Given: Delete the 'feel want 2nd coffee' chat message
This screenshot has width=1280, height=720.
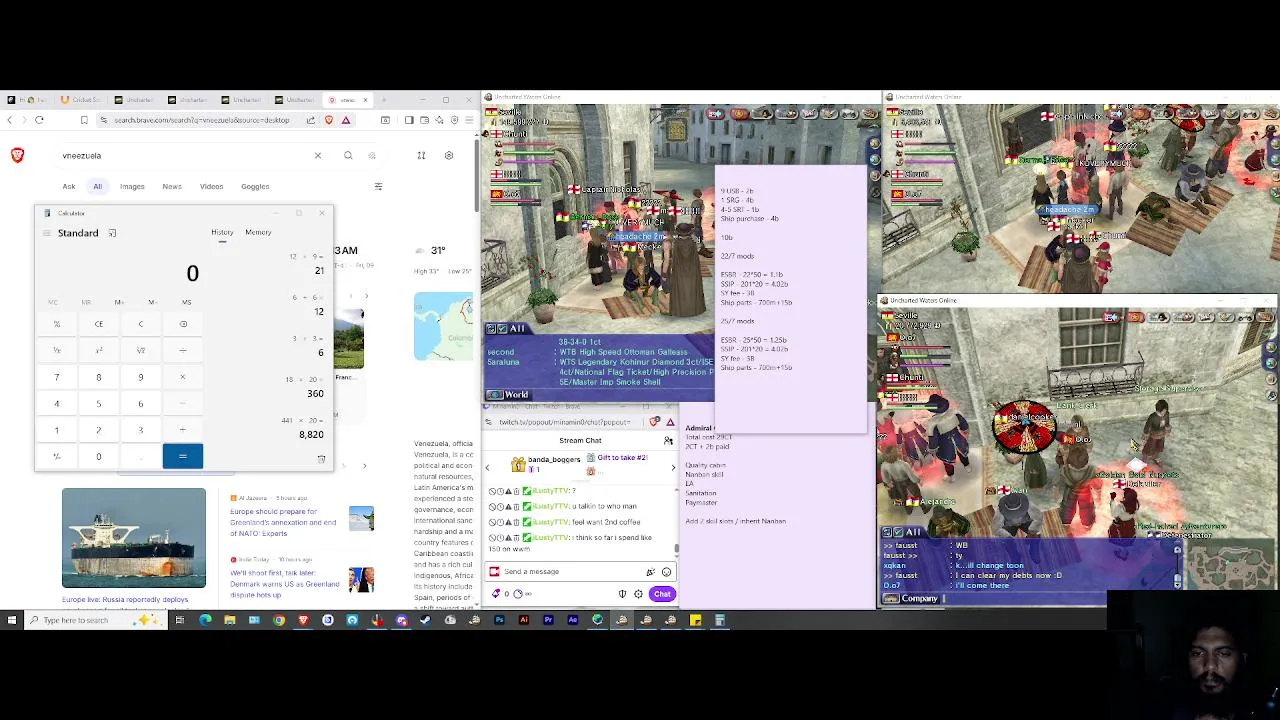Looking at the screenshot, I should point(517,522).
